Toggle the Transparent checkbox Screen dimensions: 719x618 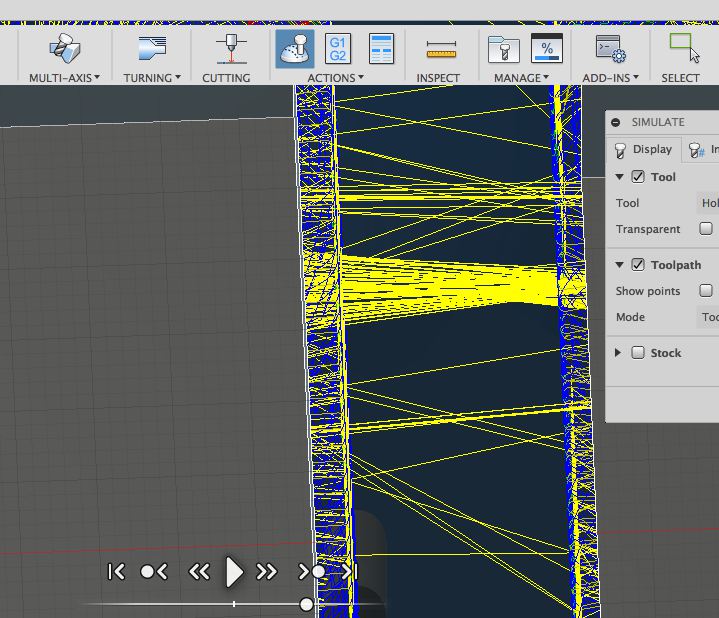coord(706,229)
